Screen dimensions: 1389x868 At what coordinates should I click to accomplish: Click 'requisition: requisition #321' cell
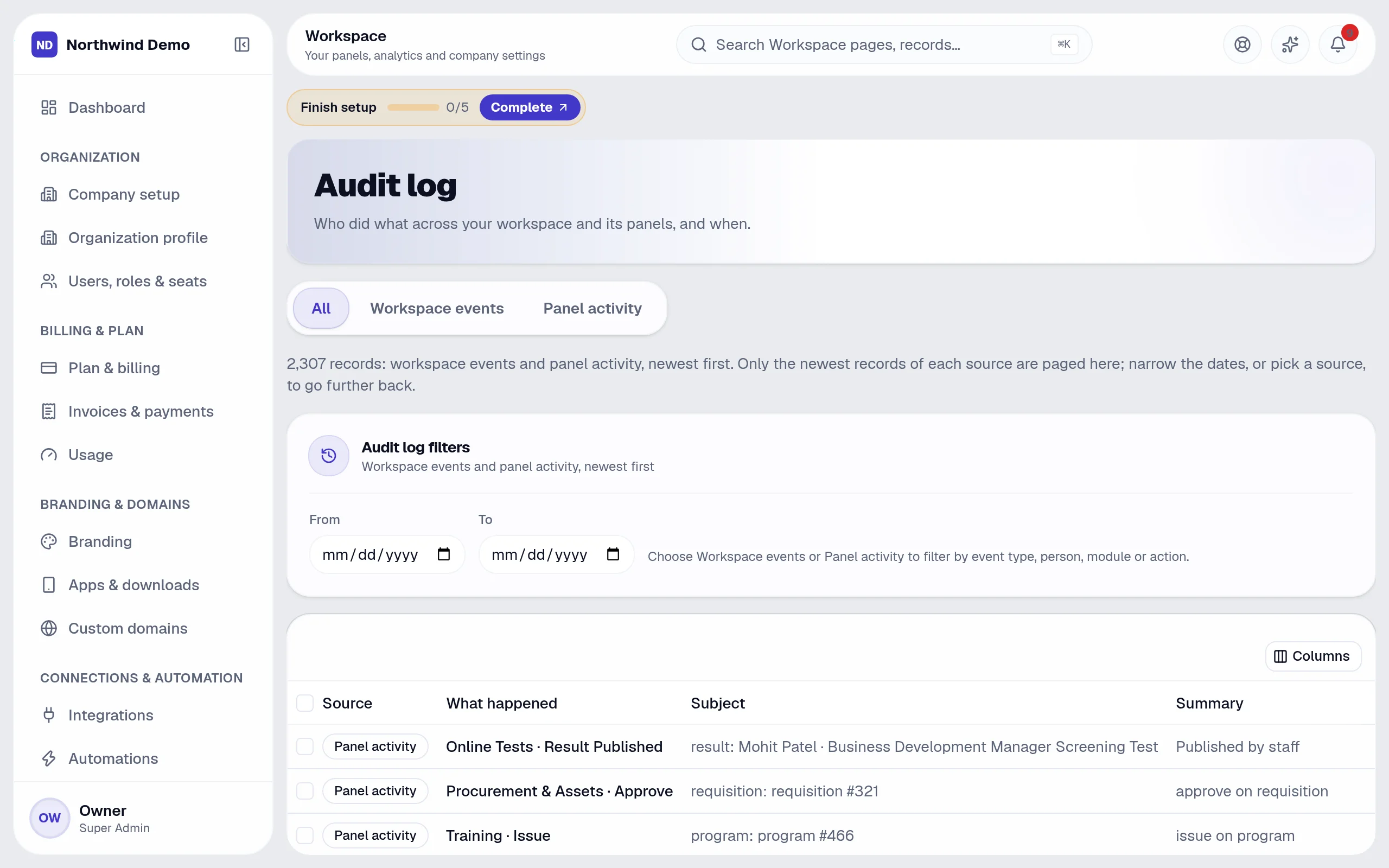click(784, 791)
